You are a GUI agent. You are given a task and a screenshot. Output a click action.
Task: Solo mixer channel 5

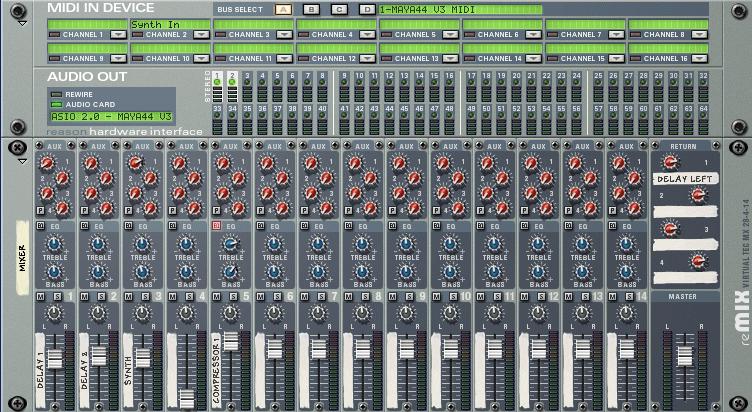click(233, 297)
